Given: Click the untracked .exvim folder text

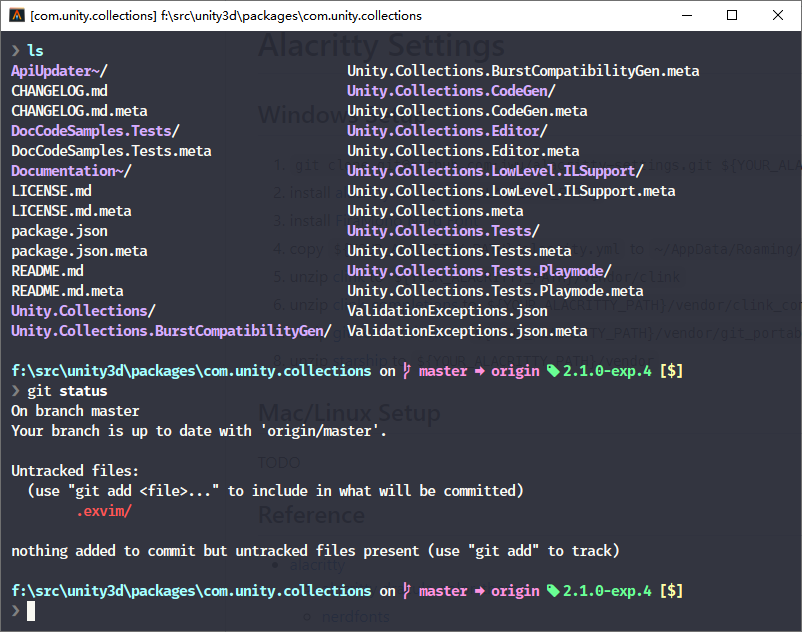Looking at the screenshot, I should (x=103, y=510).
